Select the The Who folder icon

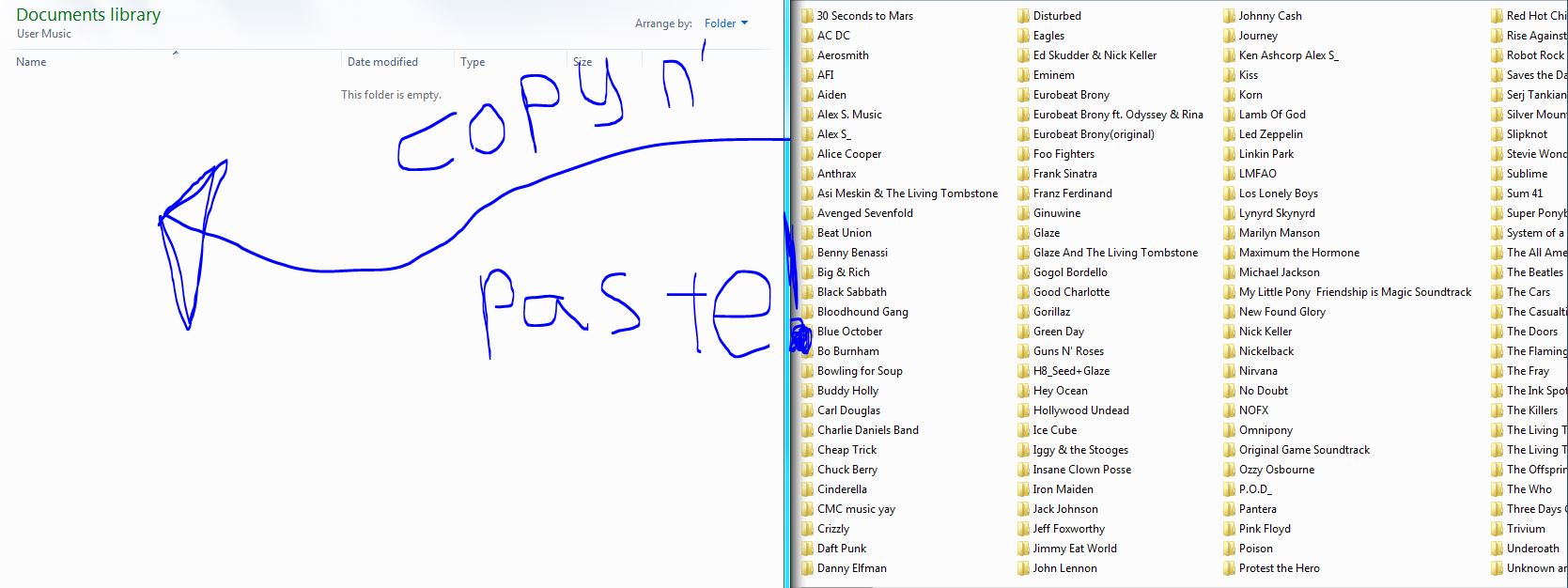pyautogui.click(x=1497, y=489)
